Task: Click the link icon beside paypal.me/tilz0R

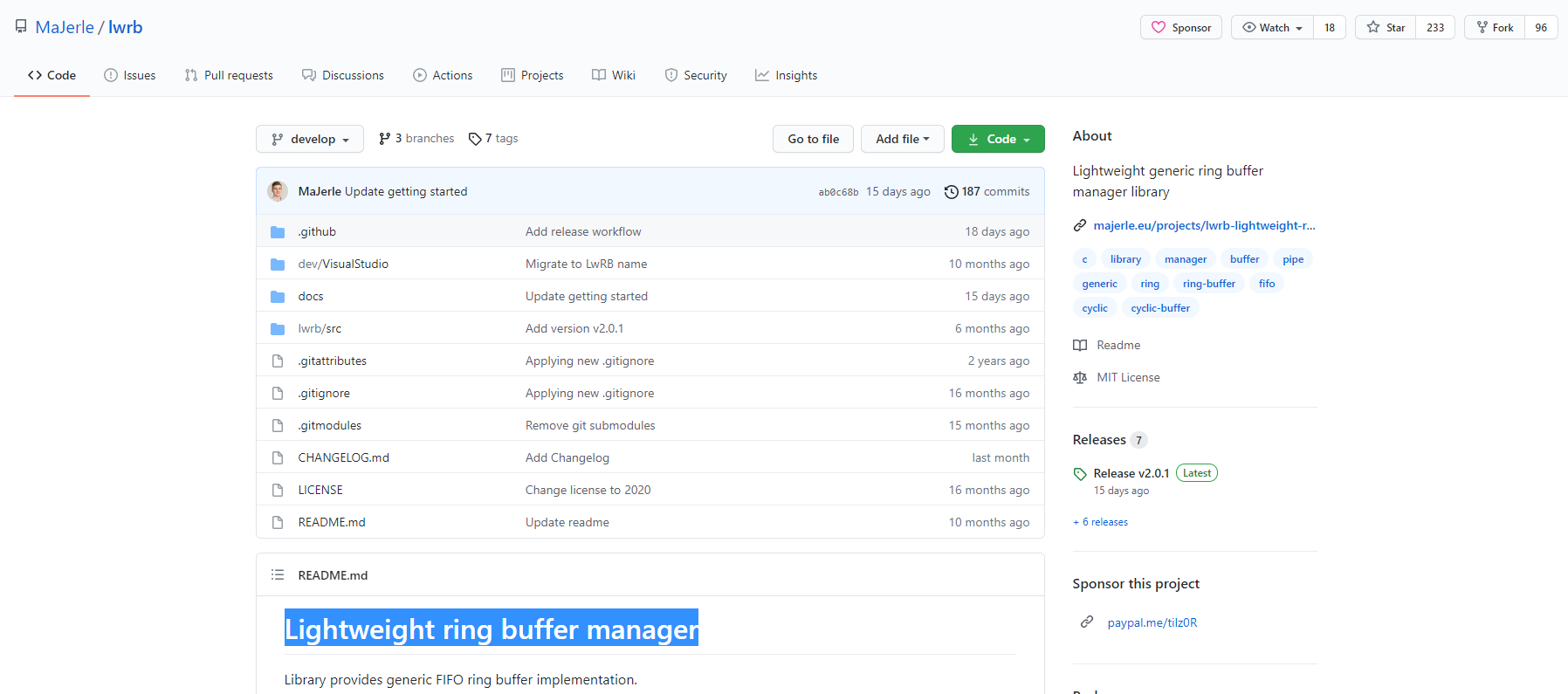Action: pos(1087,622)
